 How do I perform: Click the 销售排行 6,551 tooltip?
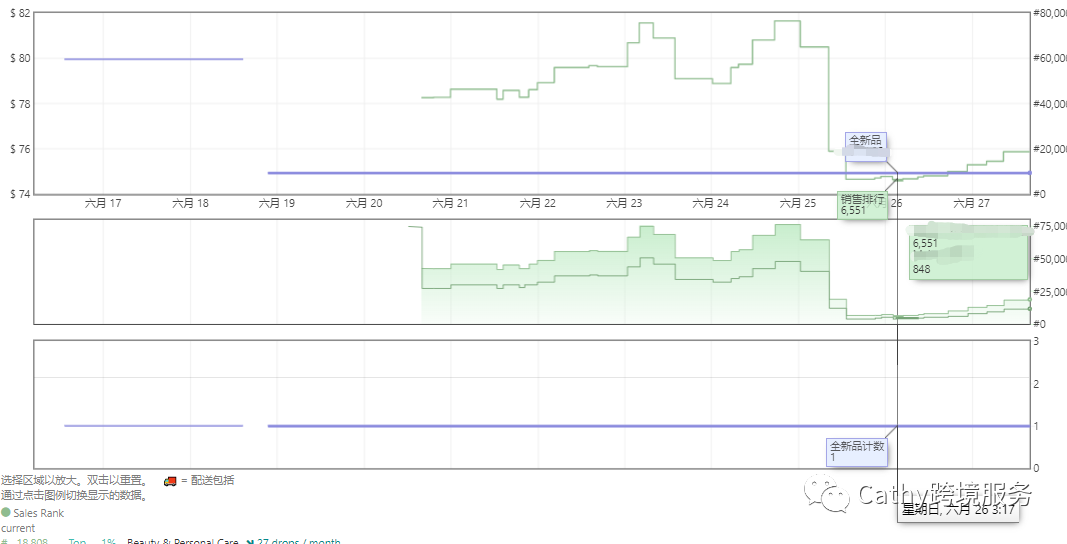coord(863,205)
